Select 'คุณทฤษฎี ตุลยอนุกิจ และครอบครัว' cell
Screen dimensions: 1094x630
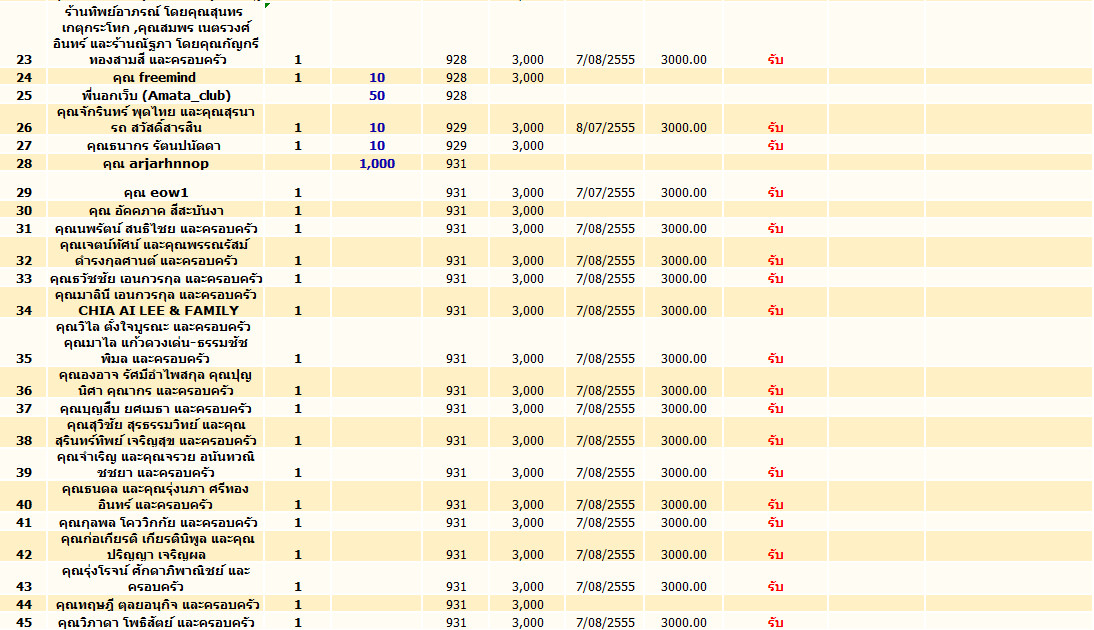(155, 605)
